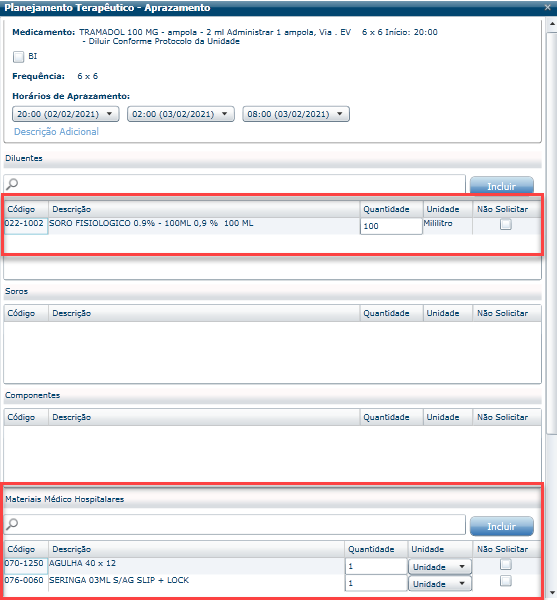Check Não Solicitar for Seringa 03ML
This screenshot has width=557, height=600.
pos(506,581)
